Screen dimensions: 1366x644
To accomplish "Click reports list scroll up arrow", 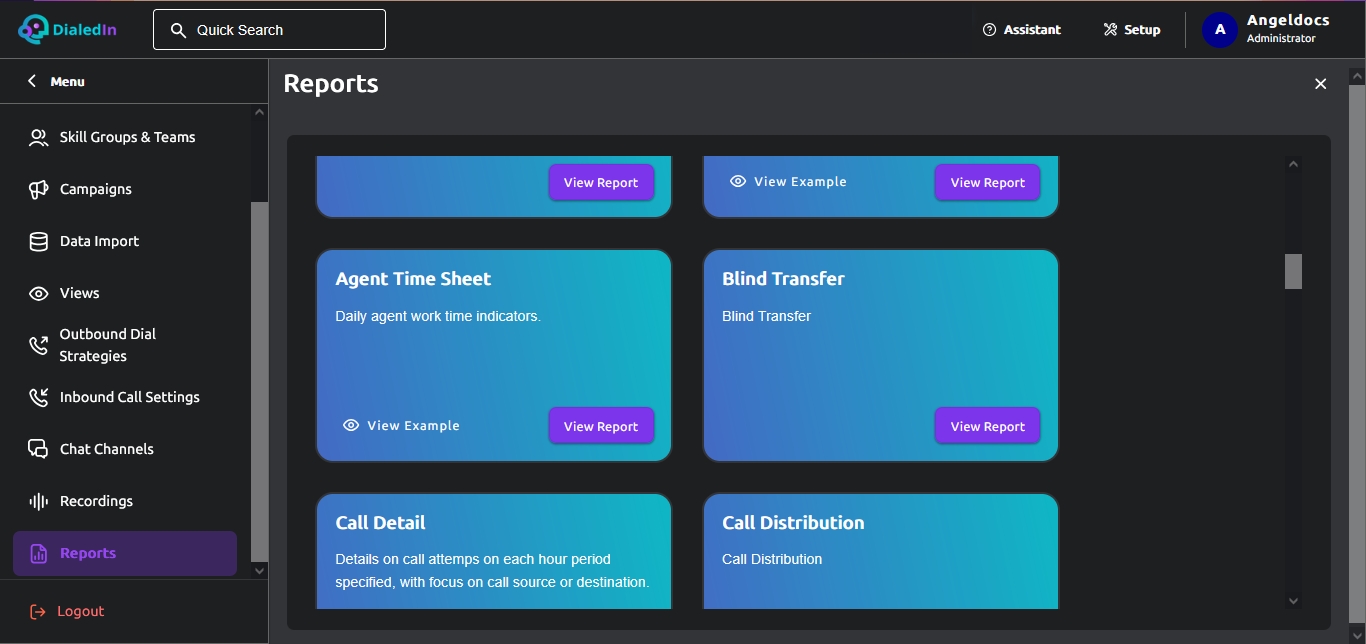I will (1293, 164).
